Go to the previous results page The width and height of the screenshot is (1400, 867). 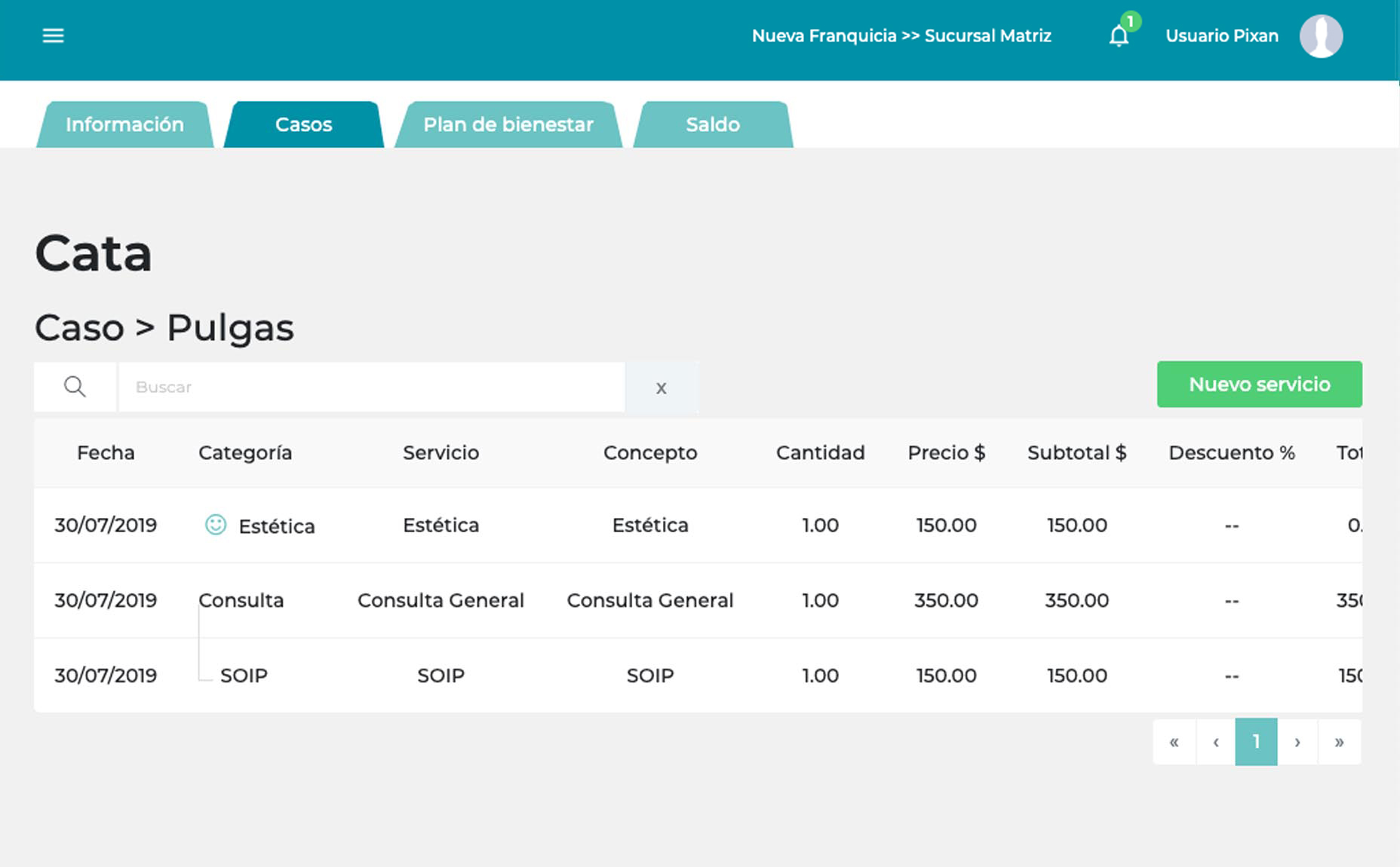(1215, 742)
